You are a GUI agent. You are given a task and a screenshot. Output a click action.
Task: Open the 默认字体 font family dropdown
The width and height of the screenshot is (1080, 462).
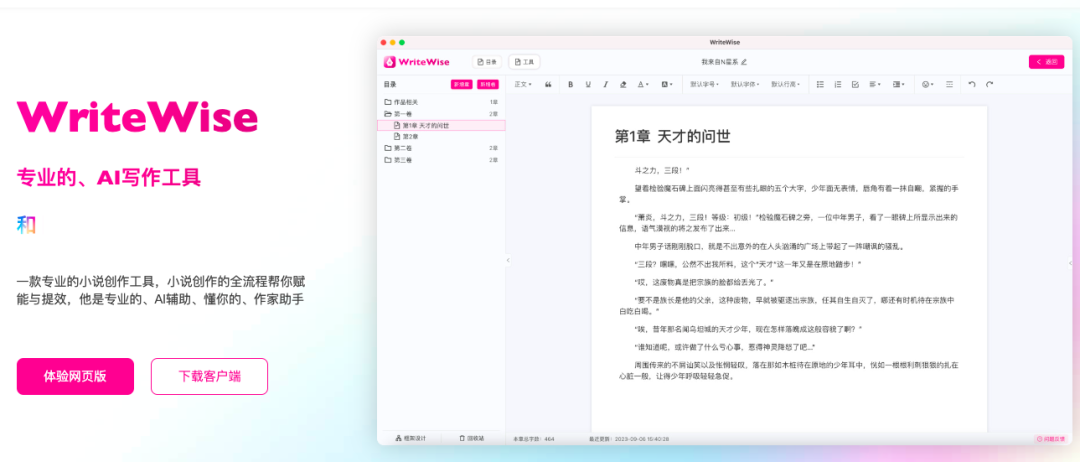click(x=745, y=85)
